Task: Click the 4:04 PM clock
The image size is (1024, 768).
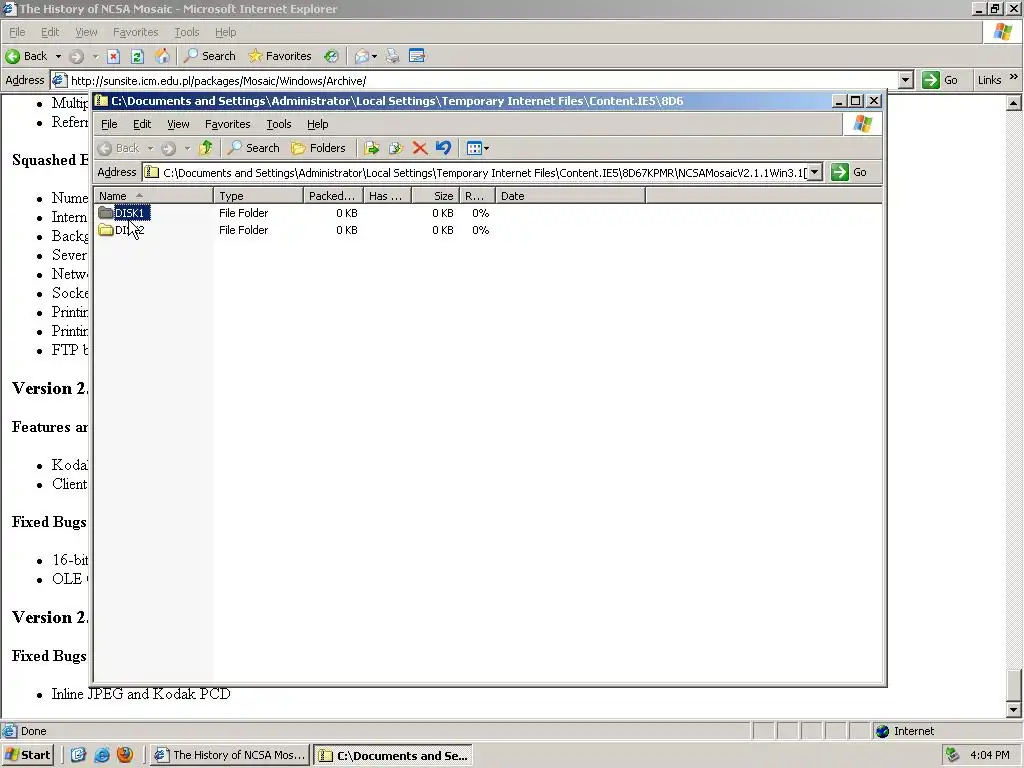Action: click(989, 755)
